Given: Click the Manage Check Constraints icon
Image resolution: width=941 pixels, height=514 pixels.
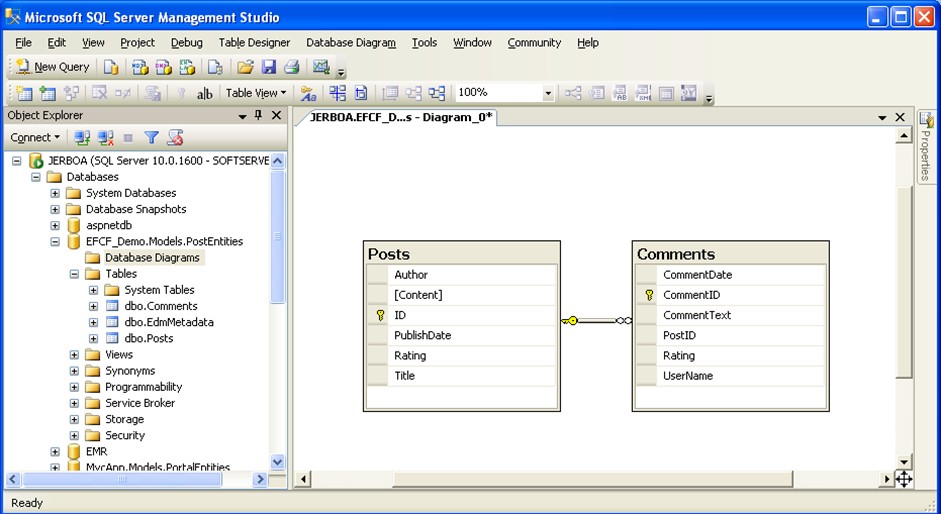Looking at the screenshot, I should pyautogui.click(x=666, y=93).
